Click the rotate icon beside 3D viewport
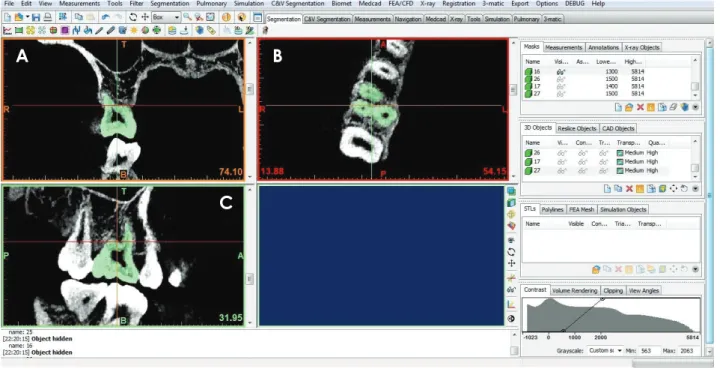Viewport: 720px width, 369px height. tap(511, 252)
